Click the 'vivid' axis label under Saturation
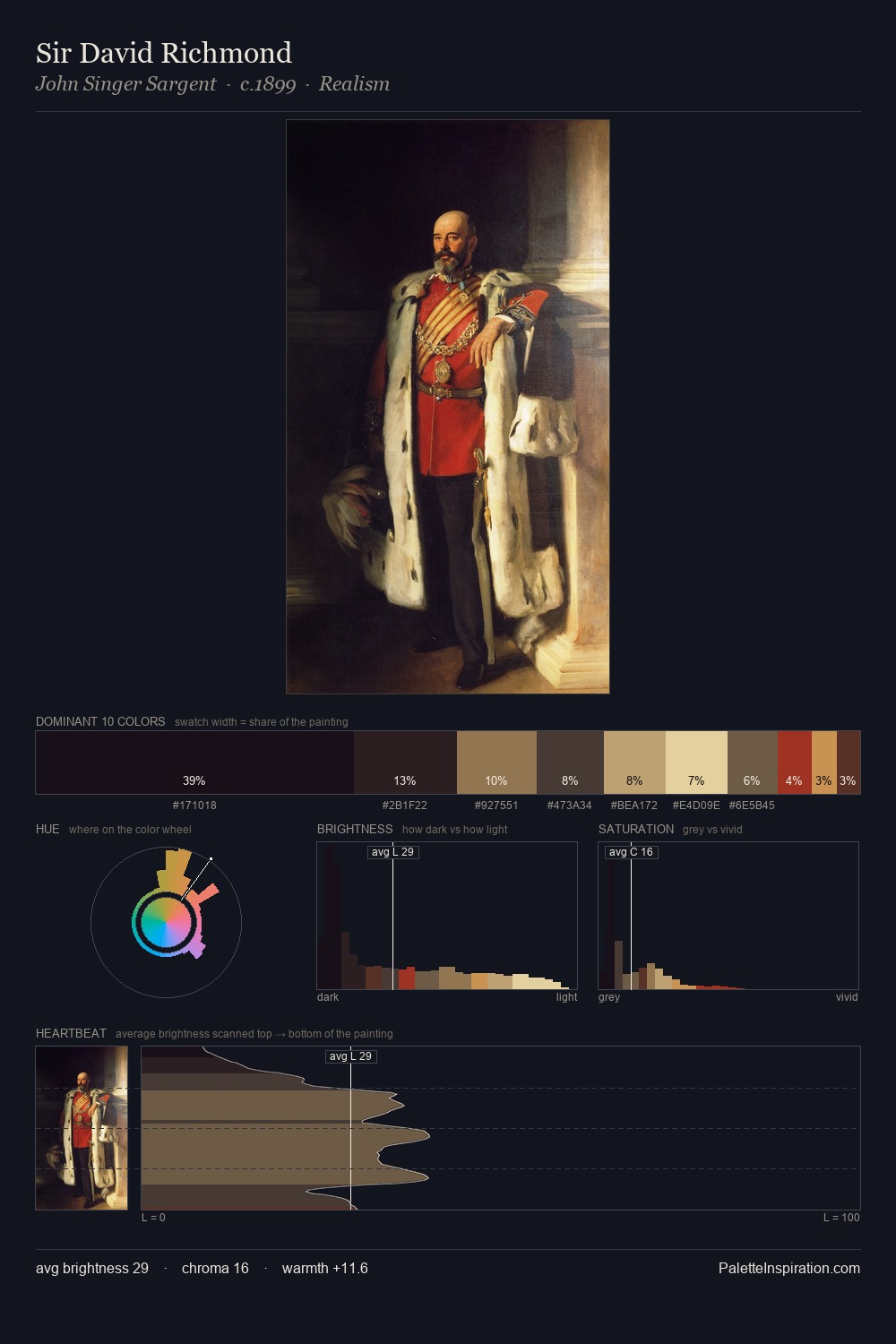 [847, 997]
